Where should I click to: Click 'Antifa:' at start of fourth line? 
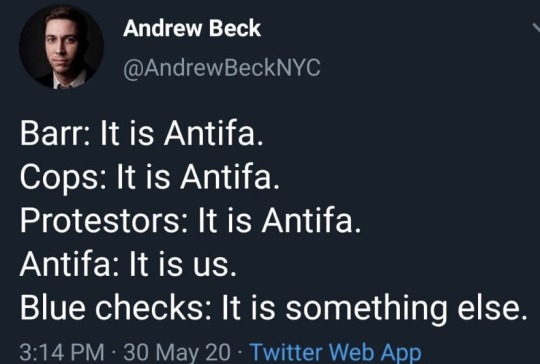[x=67, y=264]
